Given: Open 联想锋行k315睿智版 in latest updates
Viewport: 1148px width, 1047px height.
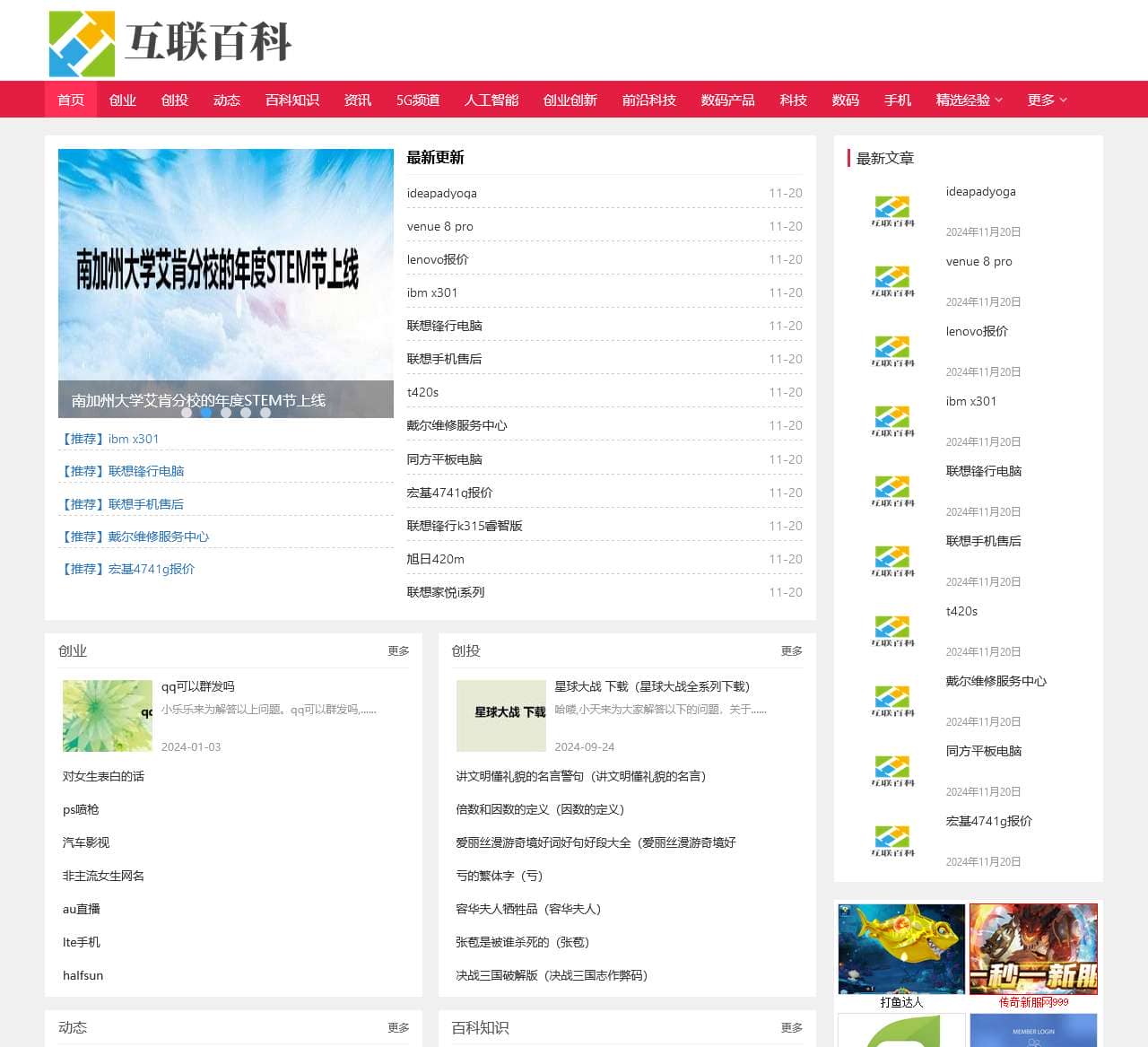Looking at the screenshot, I should 465,526.
